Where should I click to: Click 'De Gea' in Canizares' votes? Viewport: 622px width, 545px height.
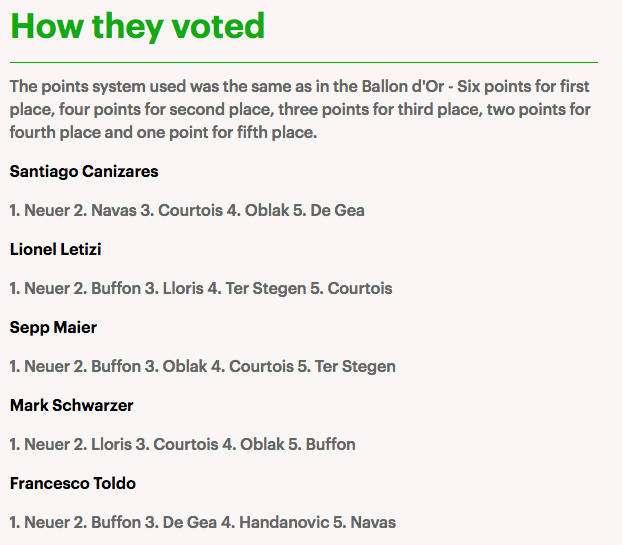pos(340,210)
